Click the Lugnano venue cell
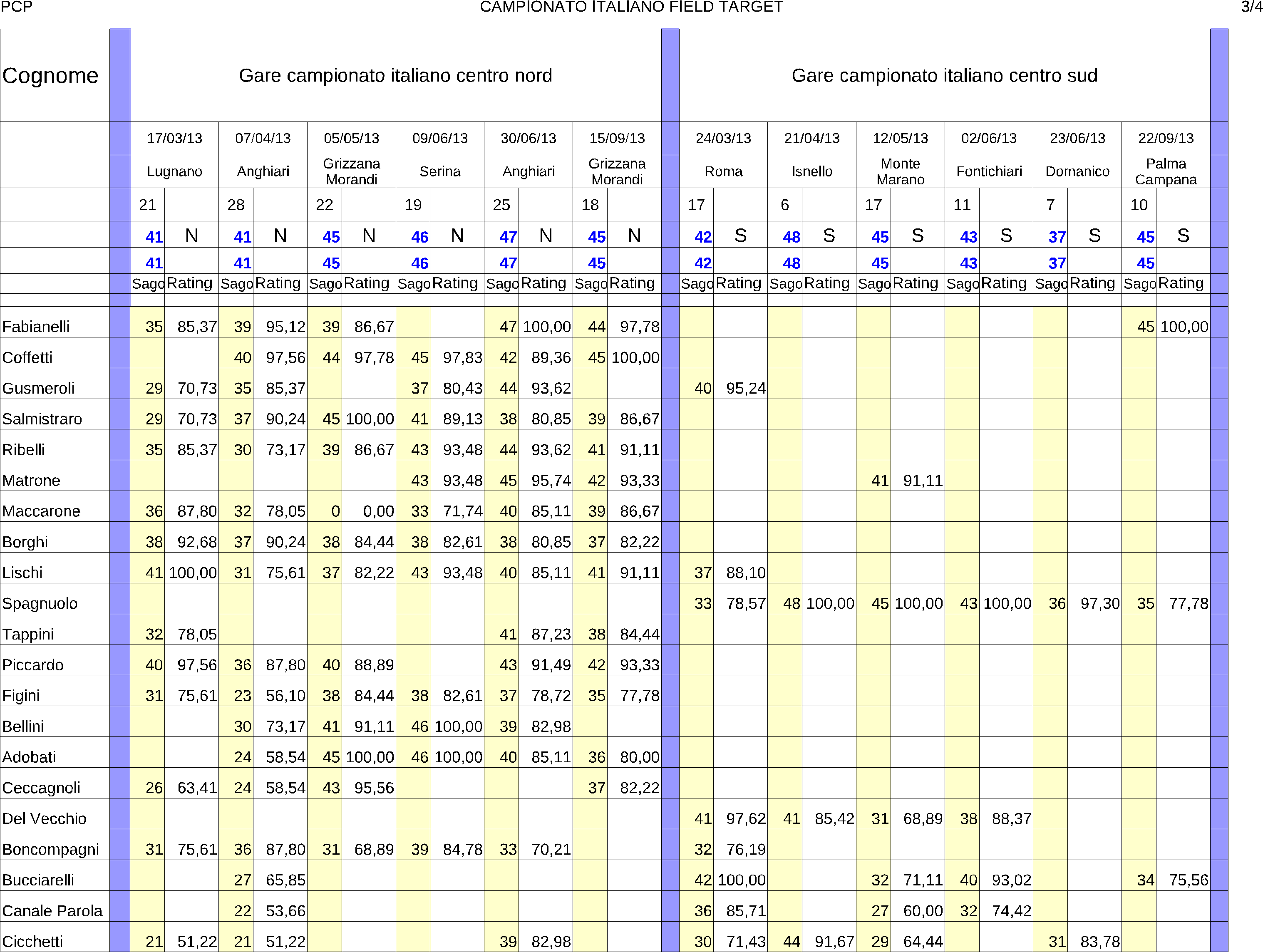The width and height of the screenshot is (1263, 952). click(174, 171)
